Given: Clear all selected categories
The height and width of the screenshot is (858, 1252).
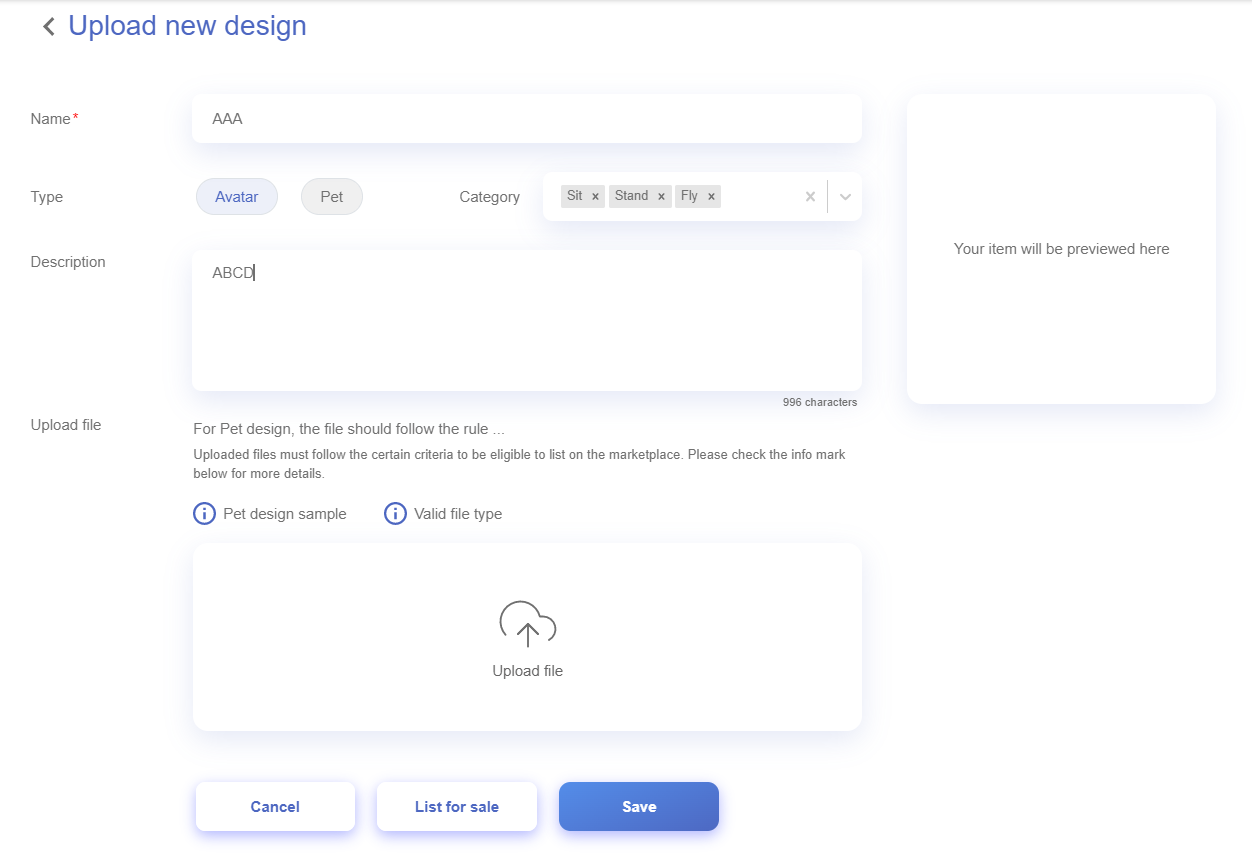Looking at the screenshot, I should point(810,197).
